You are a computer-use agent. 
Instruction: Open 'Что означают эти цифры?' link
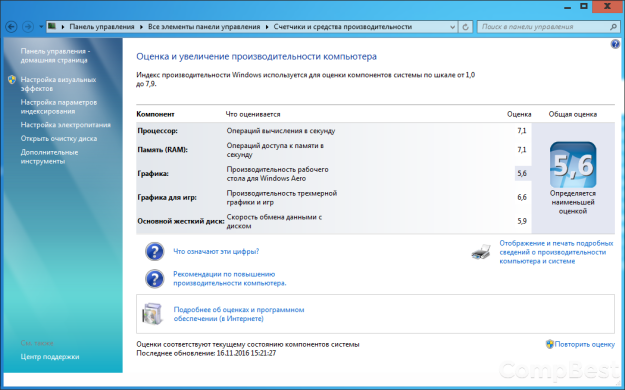(x=216, y=251)
